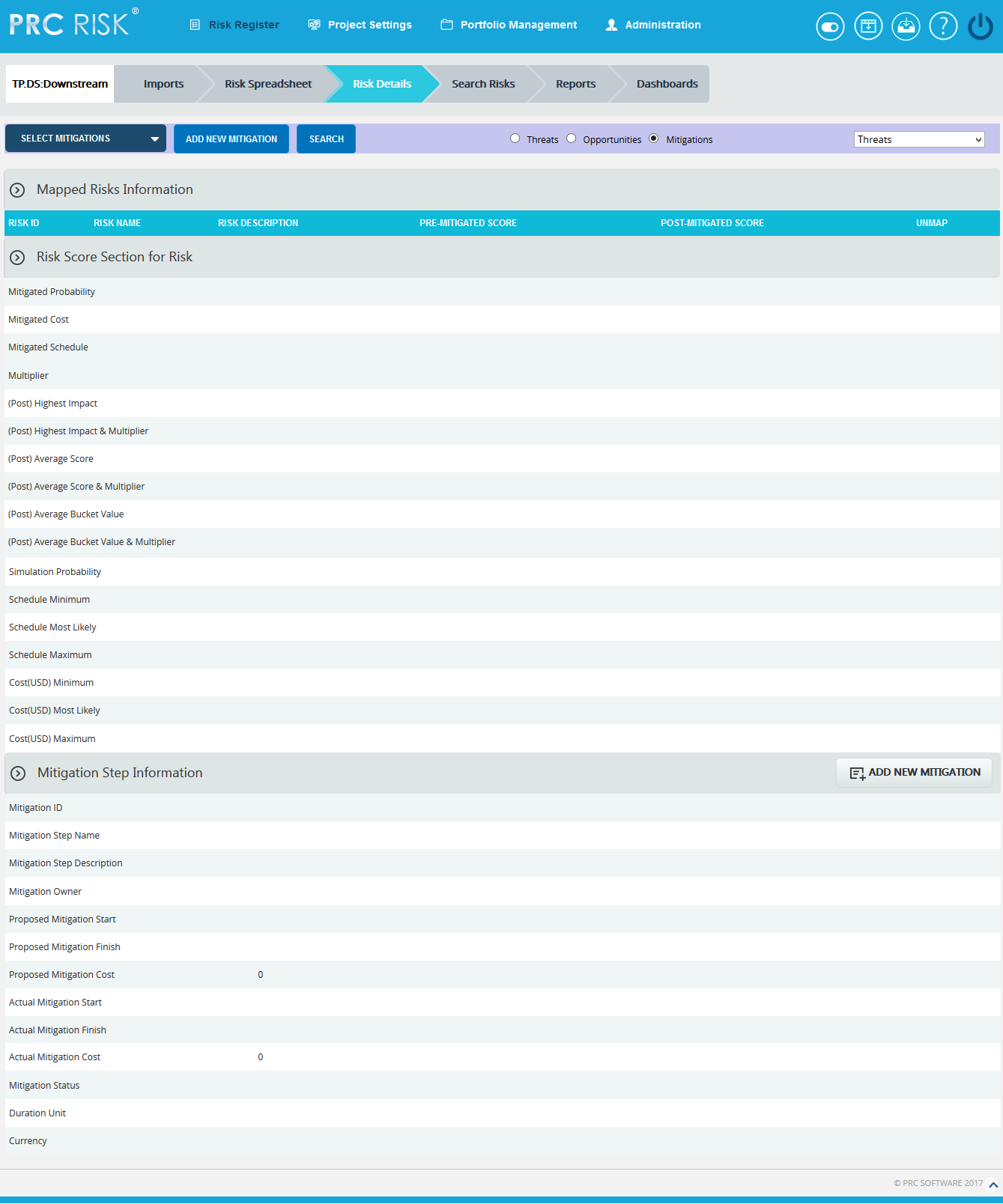The height and width of the screenshot is (1204, 1003).
Task: Click the Portfolio Management folder icon
Action: click(x=446, y=25)
